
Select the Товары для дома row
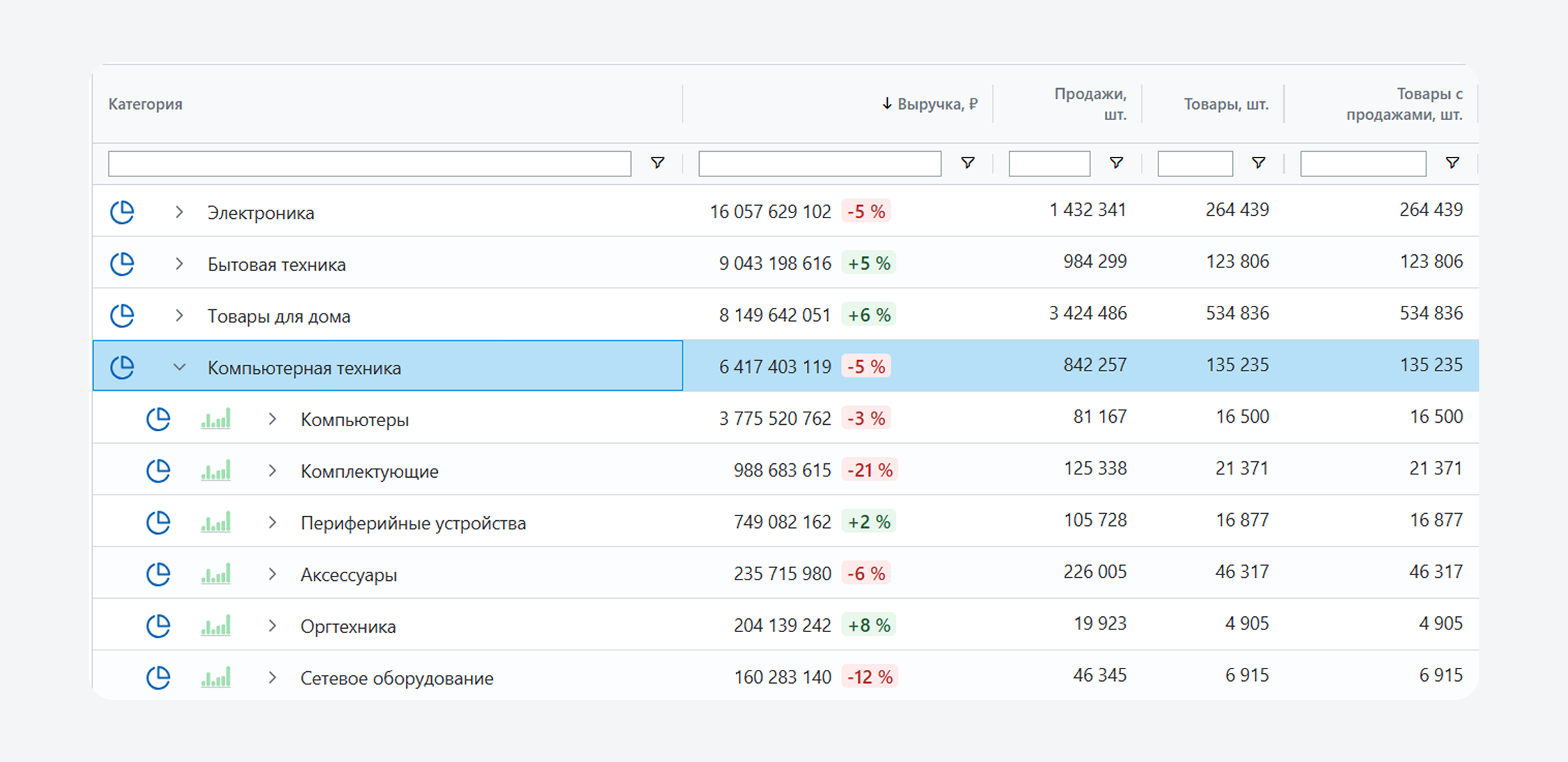click(786, 316)
